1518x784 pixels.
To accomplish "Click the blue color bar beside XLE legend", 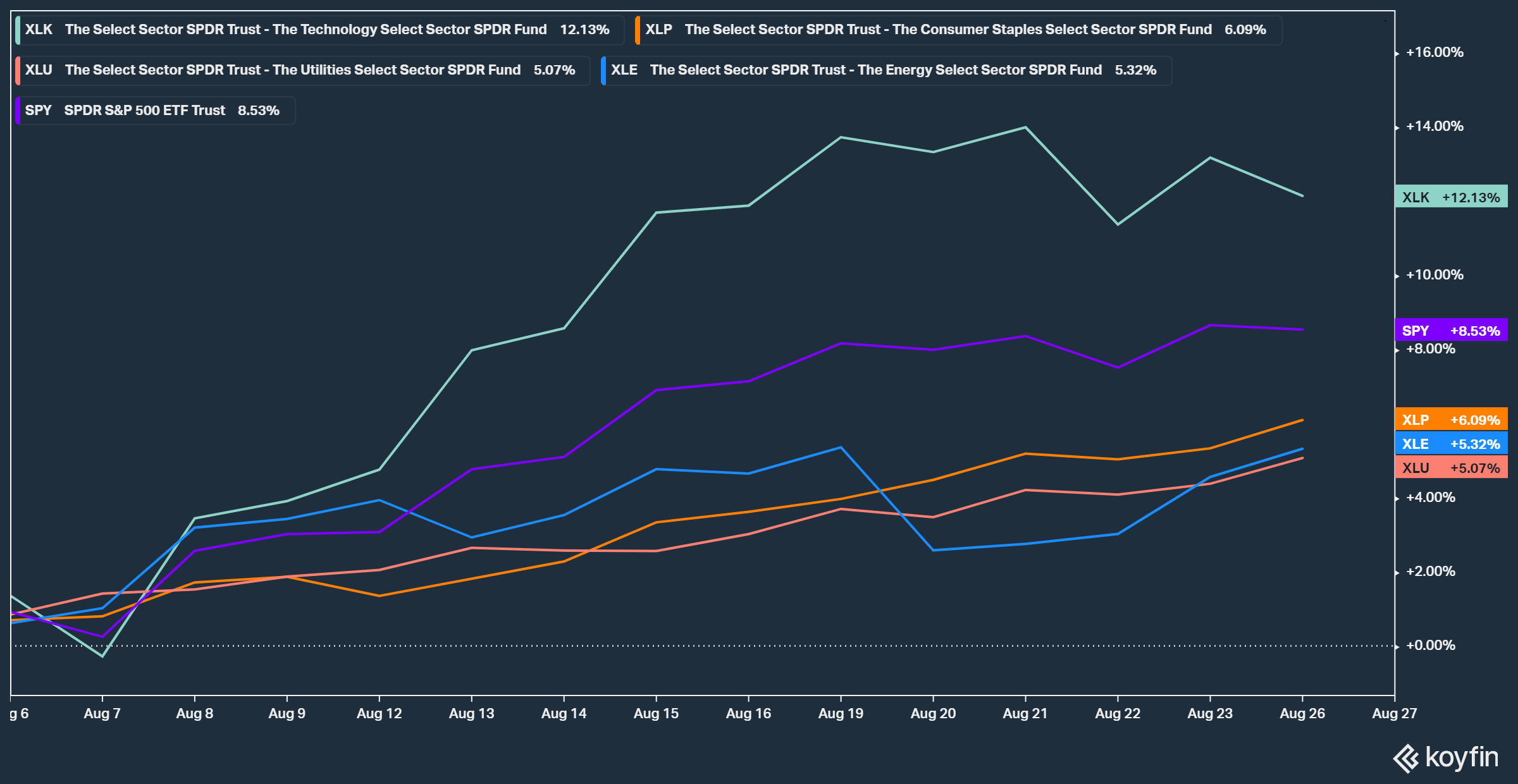I will [603, 70].
